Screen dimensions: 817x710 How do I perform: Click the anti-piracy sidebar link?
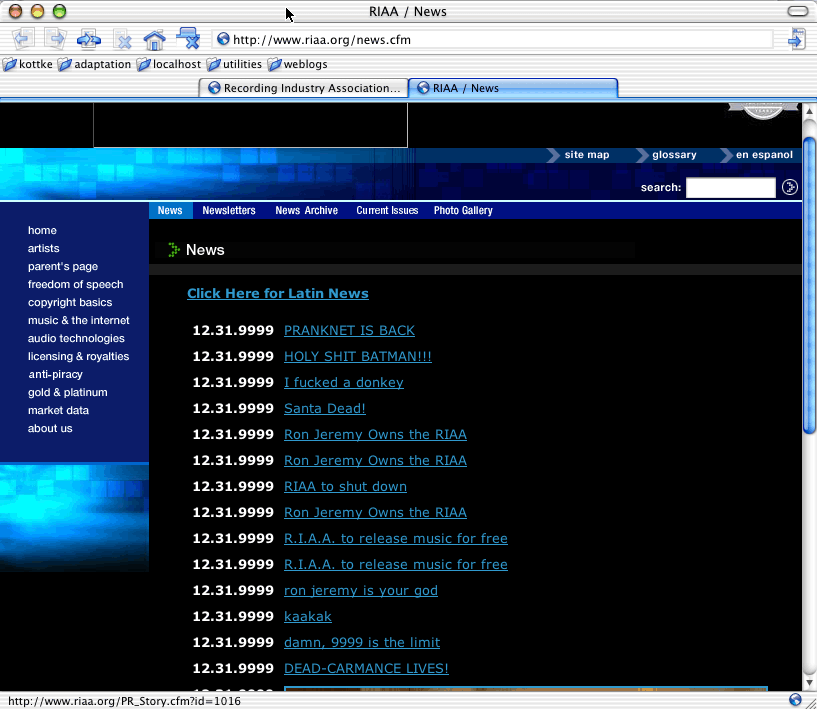pos(55,375)
